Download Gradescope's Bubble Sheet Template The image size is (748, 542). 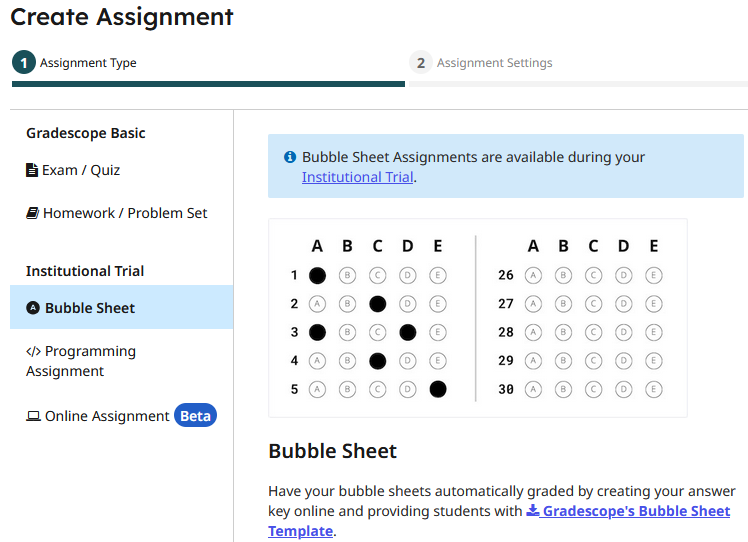pos(636,511)
